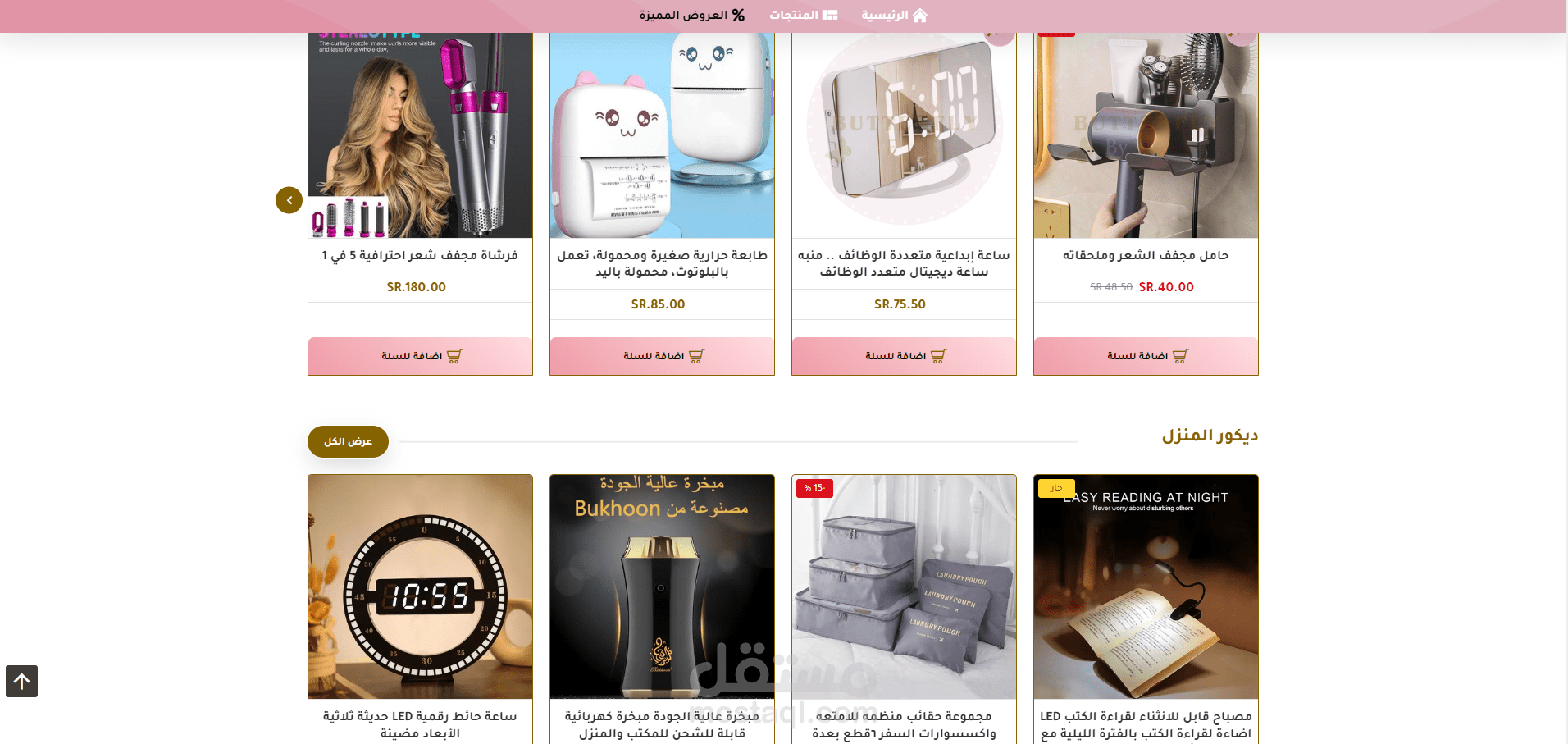Click the percent icon in navigation bar
Screen dimensions: 1568x744
[738, 16]
